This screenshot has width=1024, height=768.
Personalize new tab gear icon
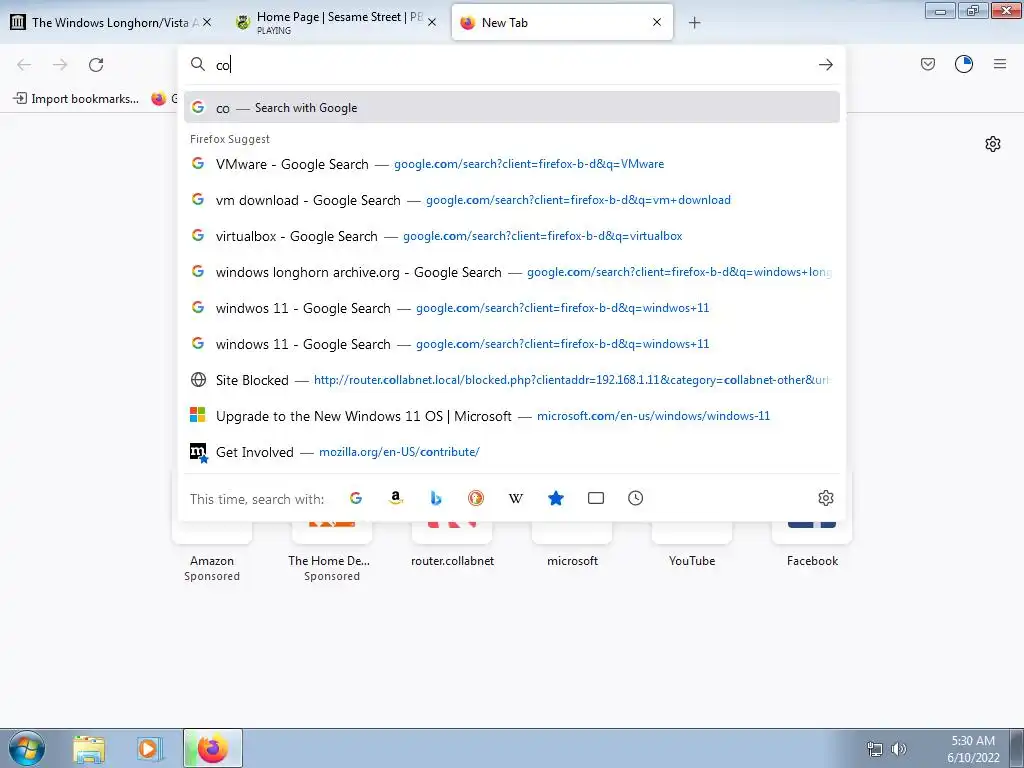click(993, 144)
